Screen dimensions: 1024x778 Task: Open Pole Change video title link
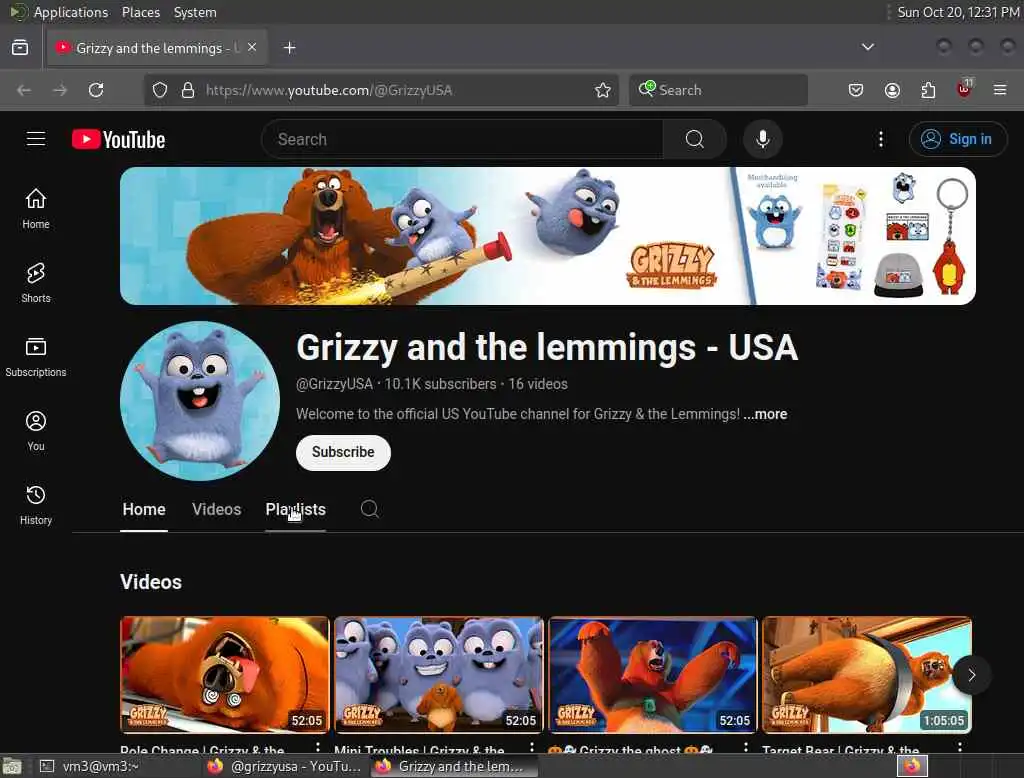coord(202,749)
